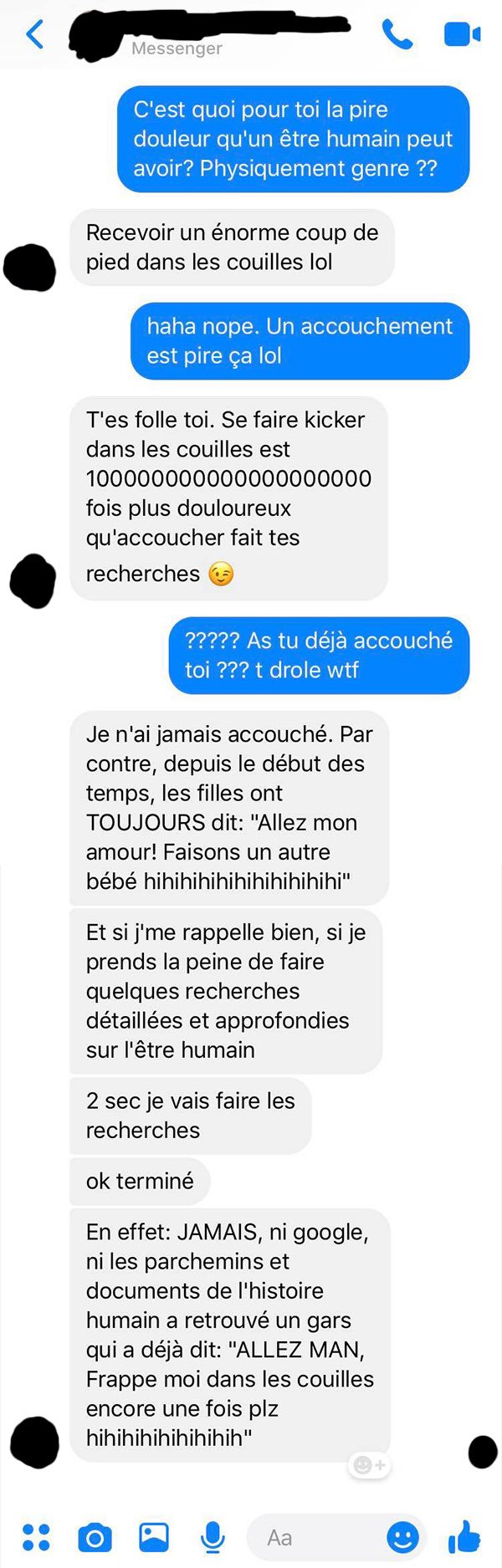Tap the "C'est quoi pour toi la pire douleur" message

tap(293, 139)
